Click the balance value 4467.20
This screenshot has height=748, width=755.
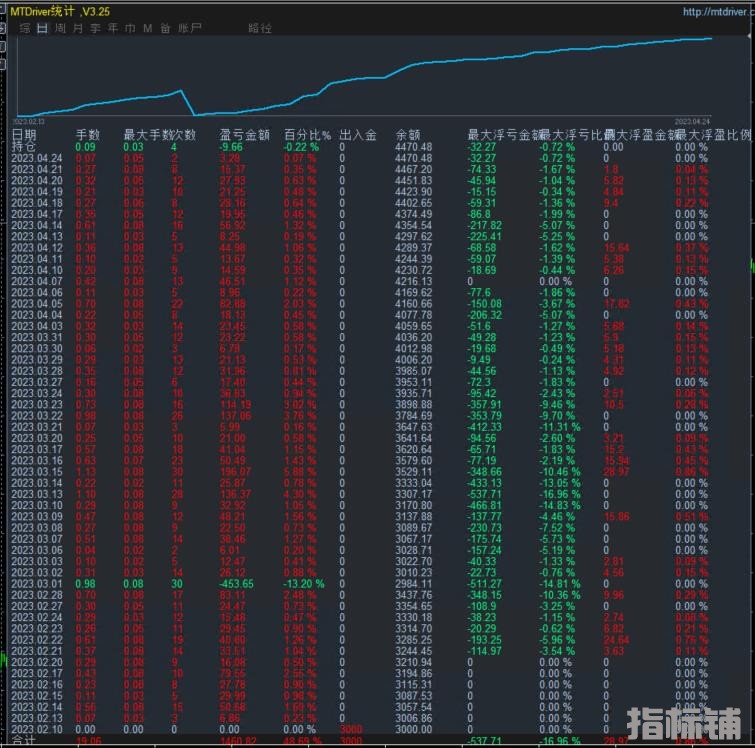[x=414, y=170]
